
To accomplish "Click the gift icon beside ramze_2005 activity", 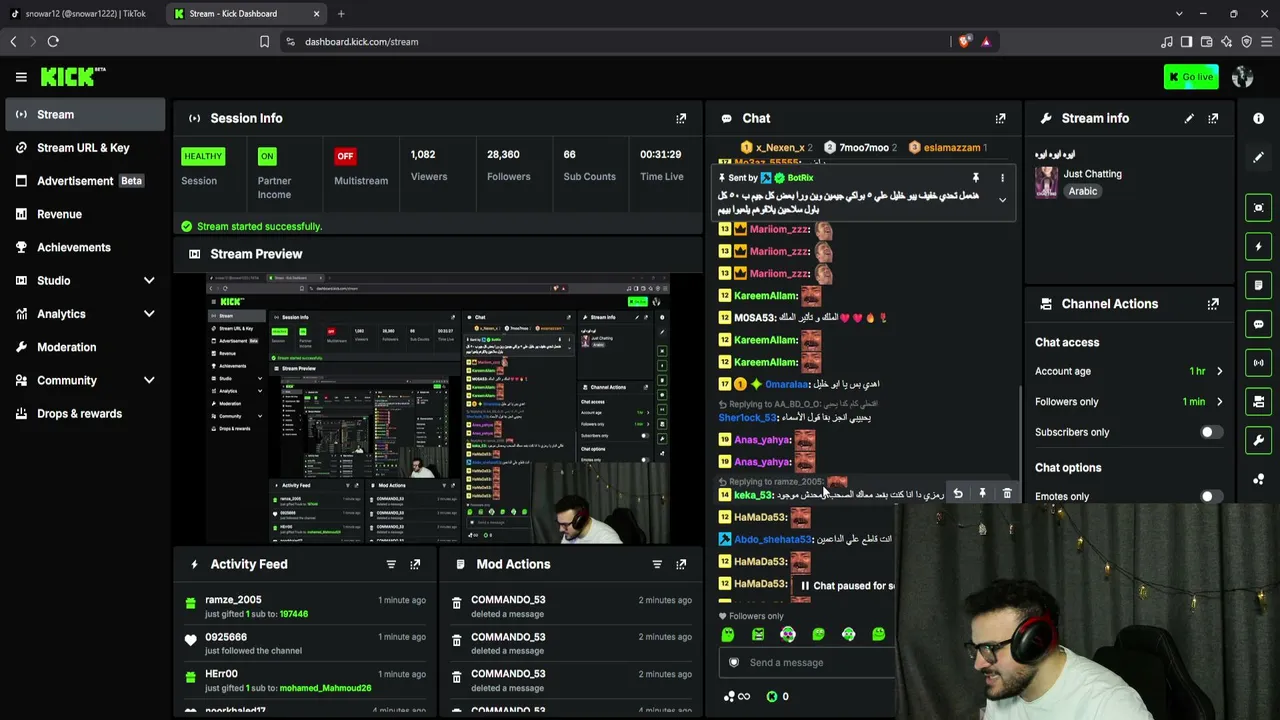I will [x=191, y=603].
